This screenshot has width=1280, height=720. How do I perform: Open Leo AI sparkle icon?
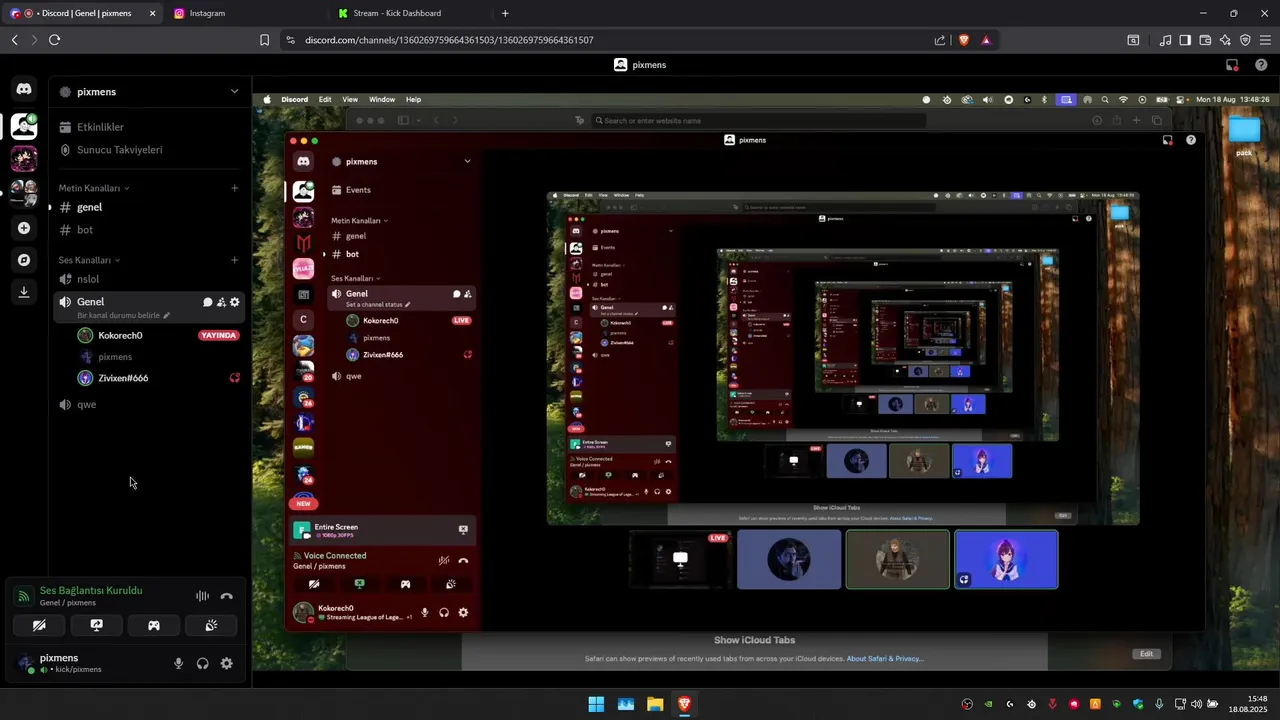1225,40
